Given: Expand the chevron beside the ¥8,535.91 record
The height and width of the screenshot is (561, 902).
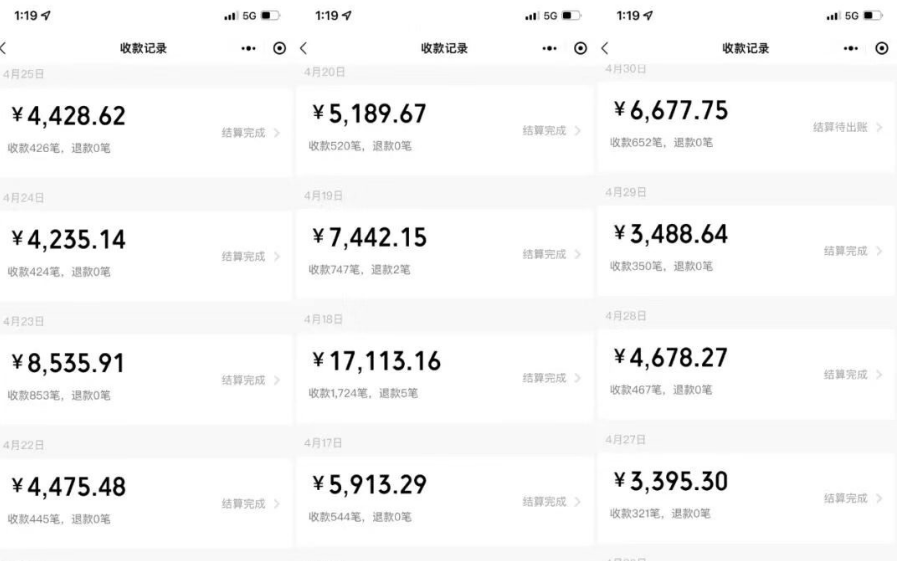Looking at the screenshot, I should click(277, 380).
